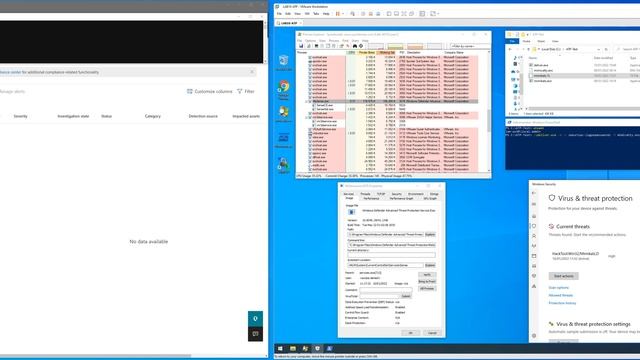Click the Save icon in Process Explorer toolbar
Screen dimensions: 640x360
click(x=301, y=46)
